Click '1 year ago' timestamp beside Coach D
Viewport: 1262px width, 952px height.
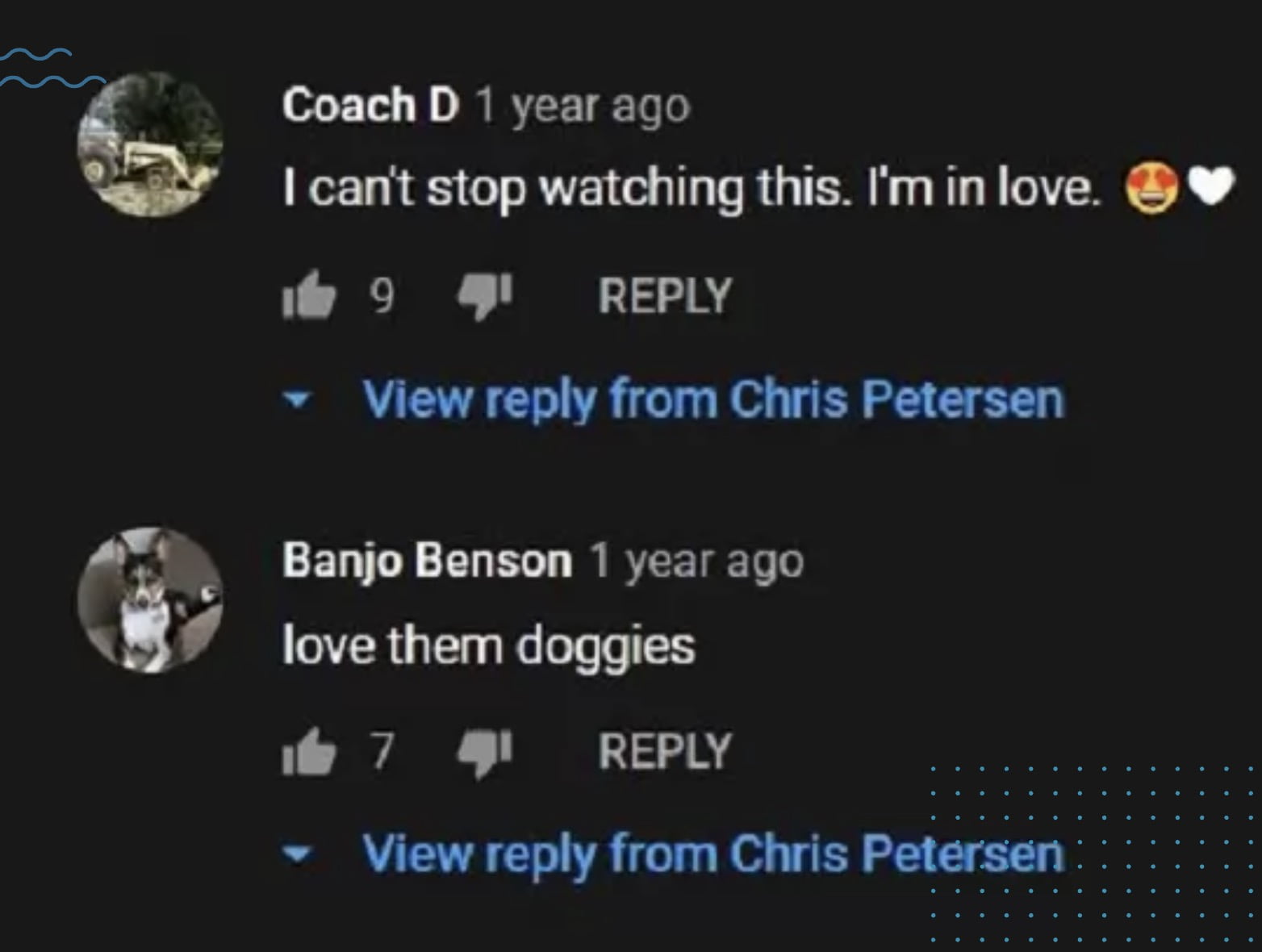pyautogui.click(x=583, y=106)
